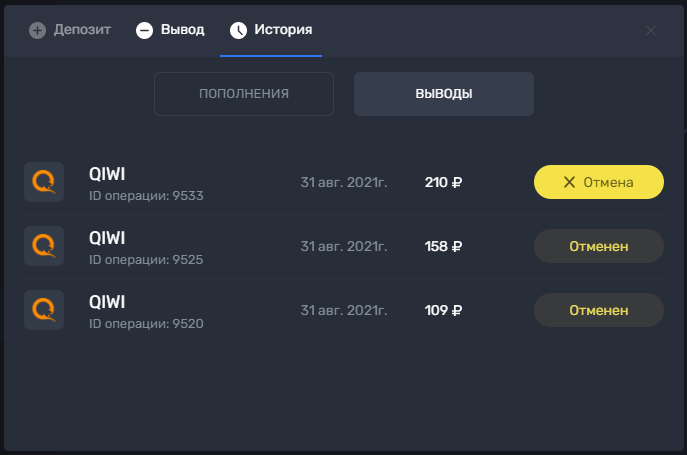The height and width of the screenshot is (455, 687).
Task: Click the ID операции: 9533 text
Action: pos(146,196)
